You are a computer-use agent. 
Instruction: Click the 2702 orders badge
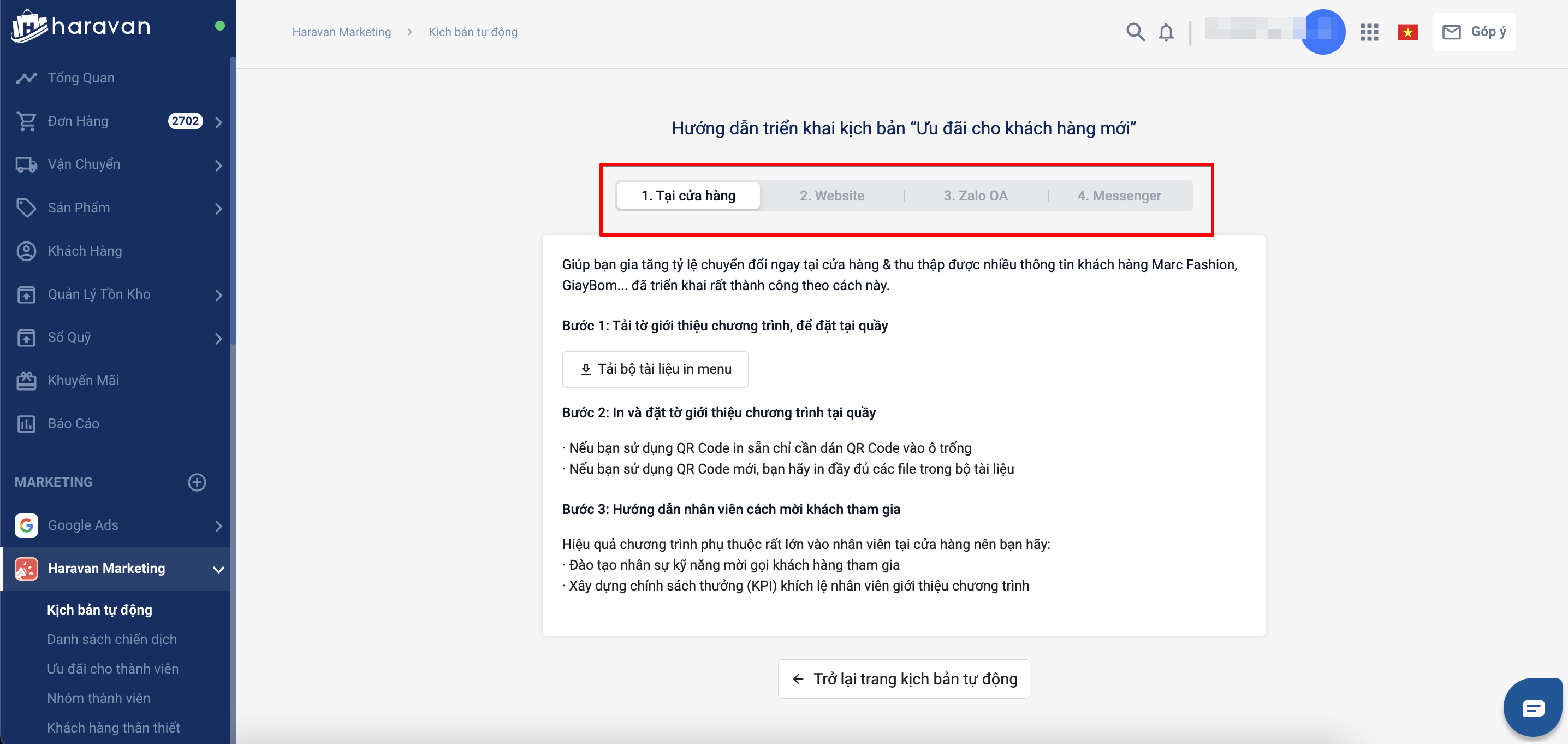[185, 121]
